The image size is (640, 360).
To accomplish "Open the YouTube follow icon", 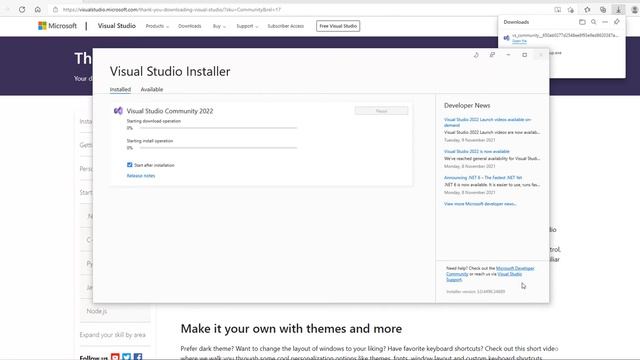I will pyautogui.click(x=115, y=357).
